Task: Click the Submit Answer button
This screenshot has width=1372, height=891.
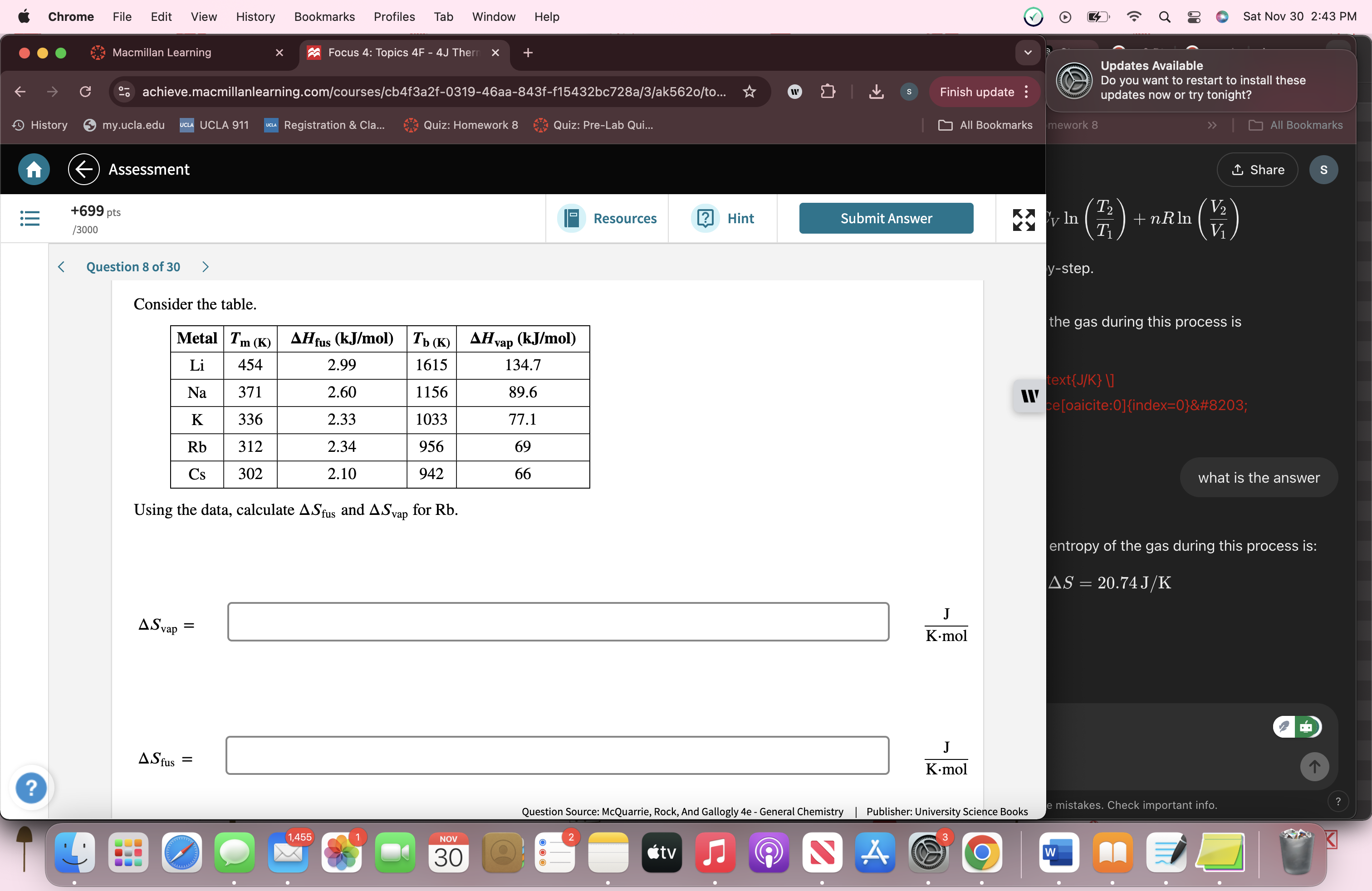Action: [886, 218]
